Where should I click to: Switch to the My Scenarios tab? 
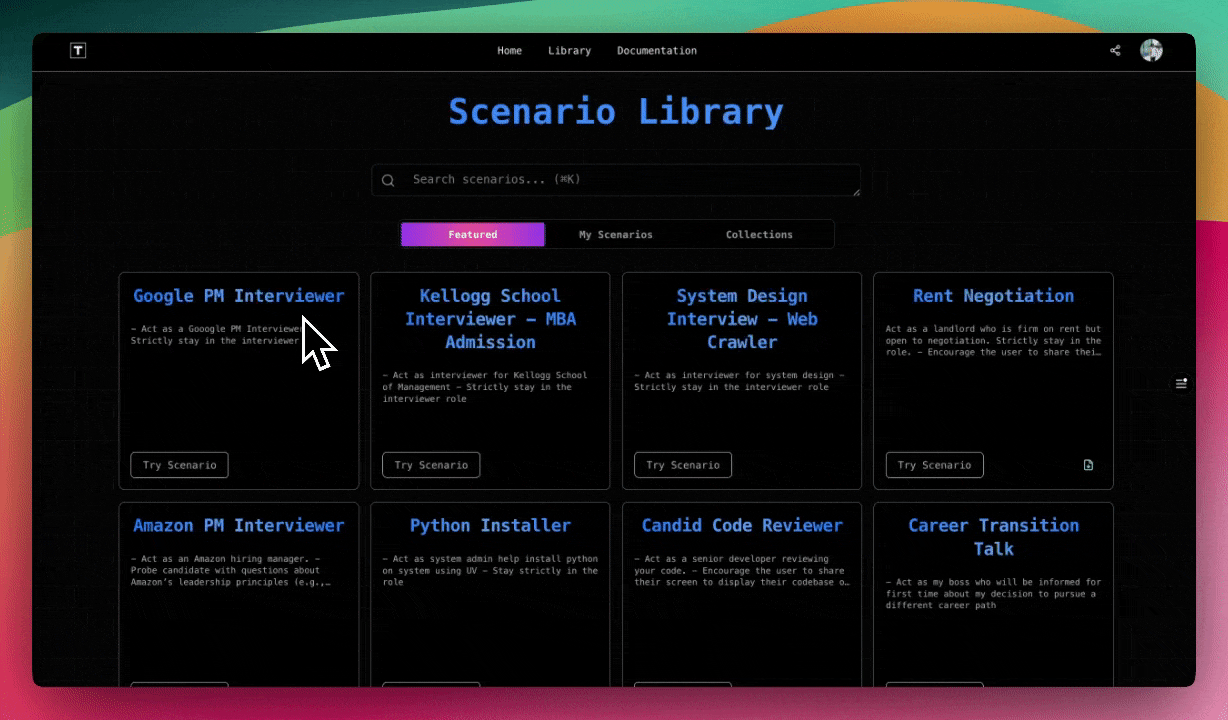coord(616,234)
